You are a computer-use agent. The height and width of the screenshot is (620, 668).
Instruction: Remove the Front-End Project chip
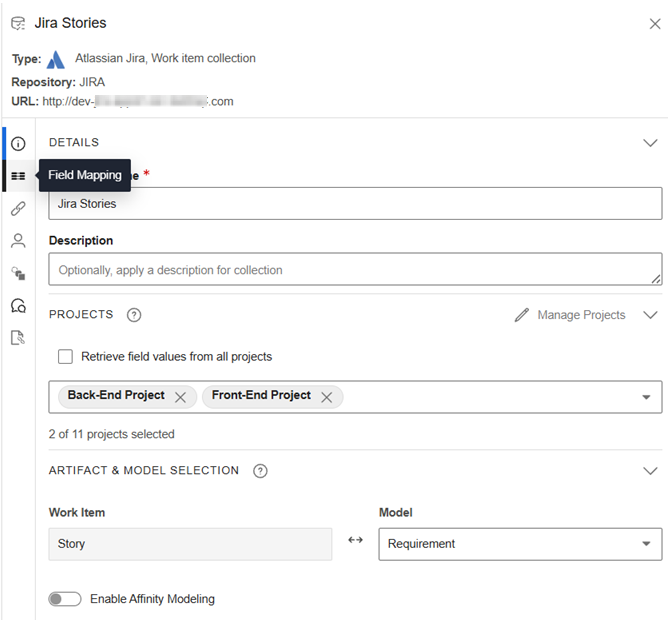(326, 397)
